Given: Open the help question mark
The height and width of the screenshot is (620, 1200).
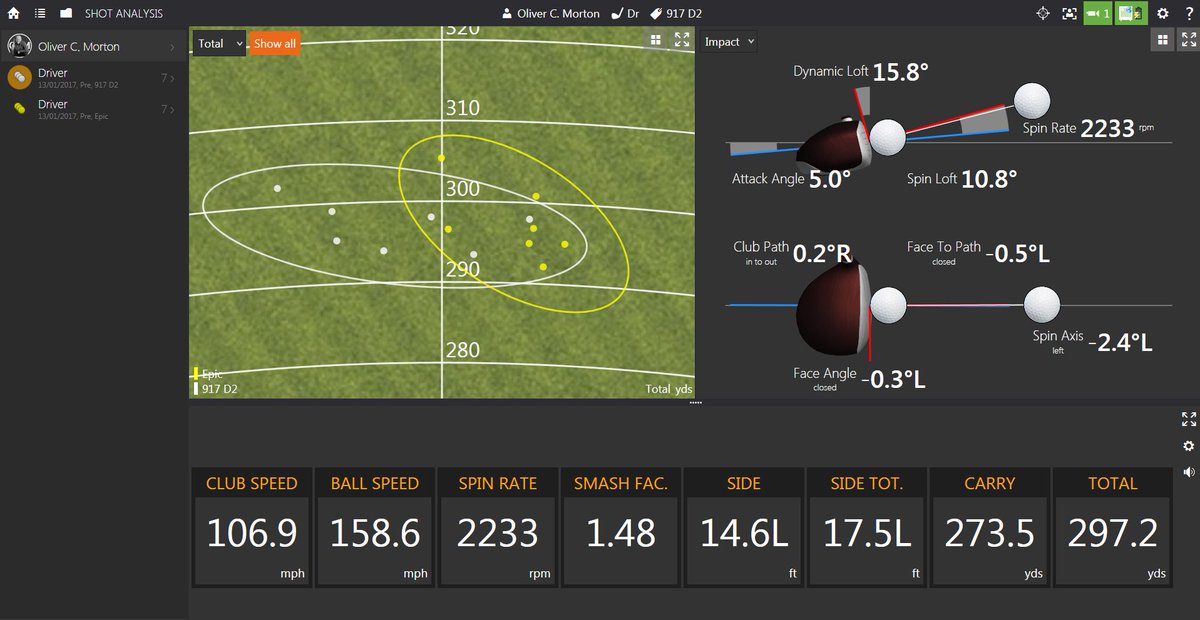Looking at the screenshot, I should click(x=1189, y=13).
